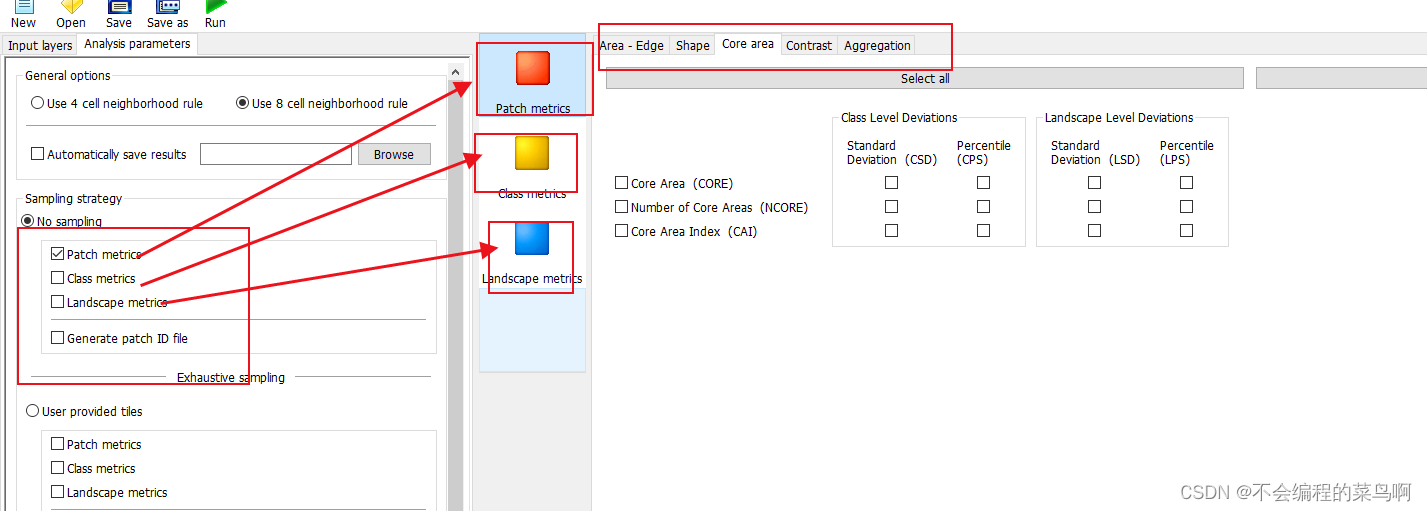The width and height of the screenshot is (1427, 511).
Task: Click the Select all button
Action: click(x=925, y=78)
